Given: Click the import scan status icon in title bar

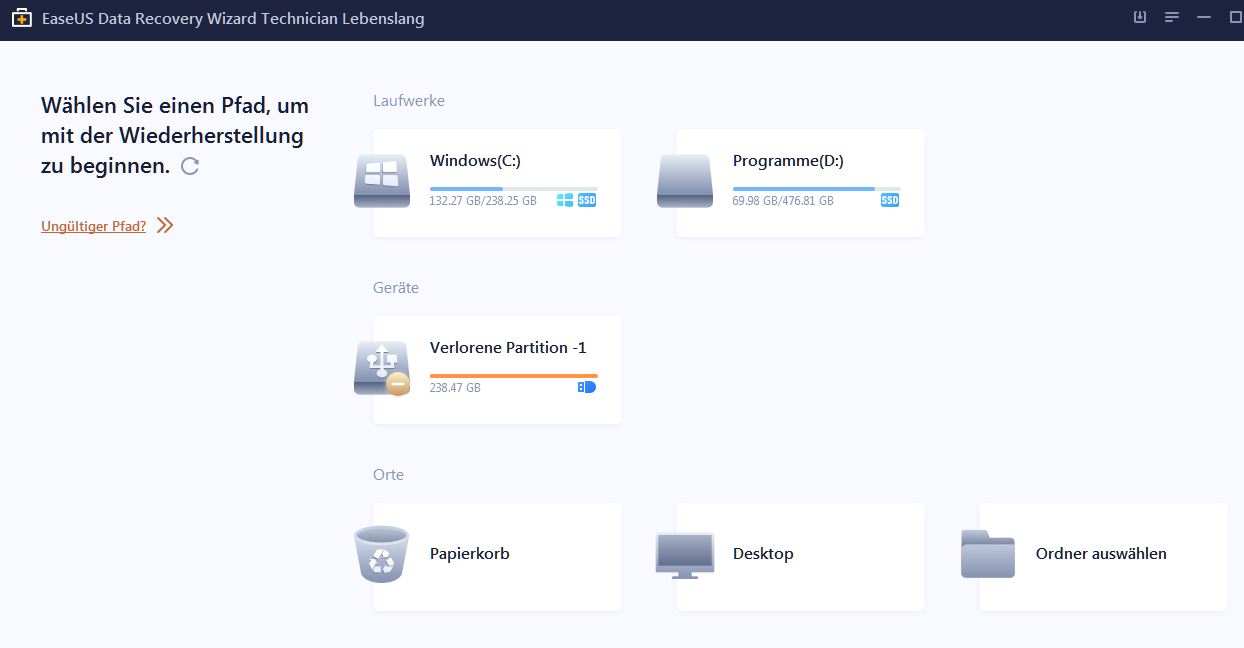Looking at the screenshot, I should tap(1140, 17).
